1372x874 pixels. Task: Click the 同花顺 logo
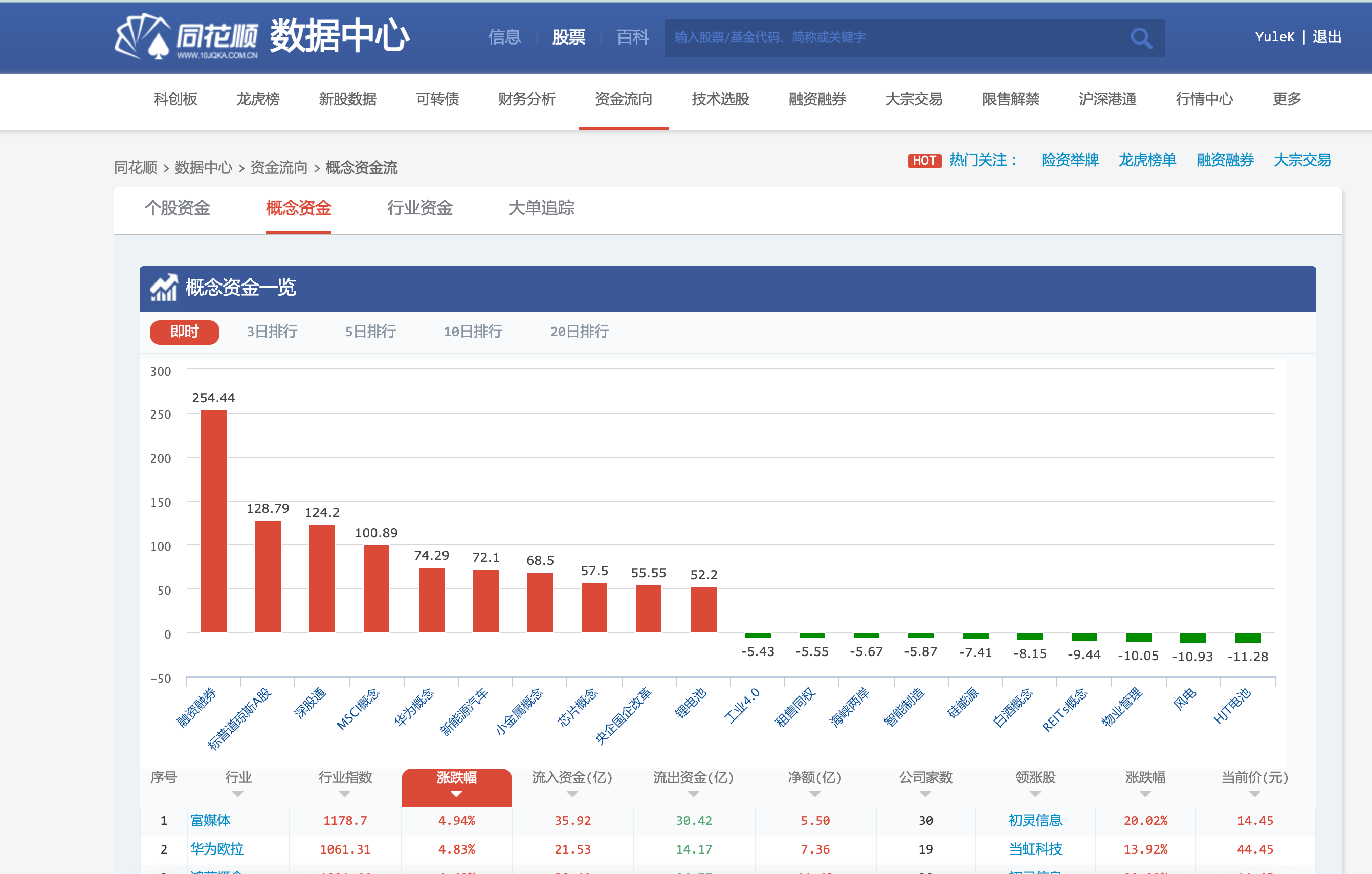tap(186, 36)
